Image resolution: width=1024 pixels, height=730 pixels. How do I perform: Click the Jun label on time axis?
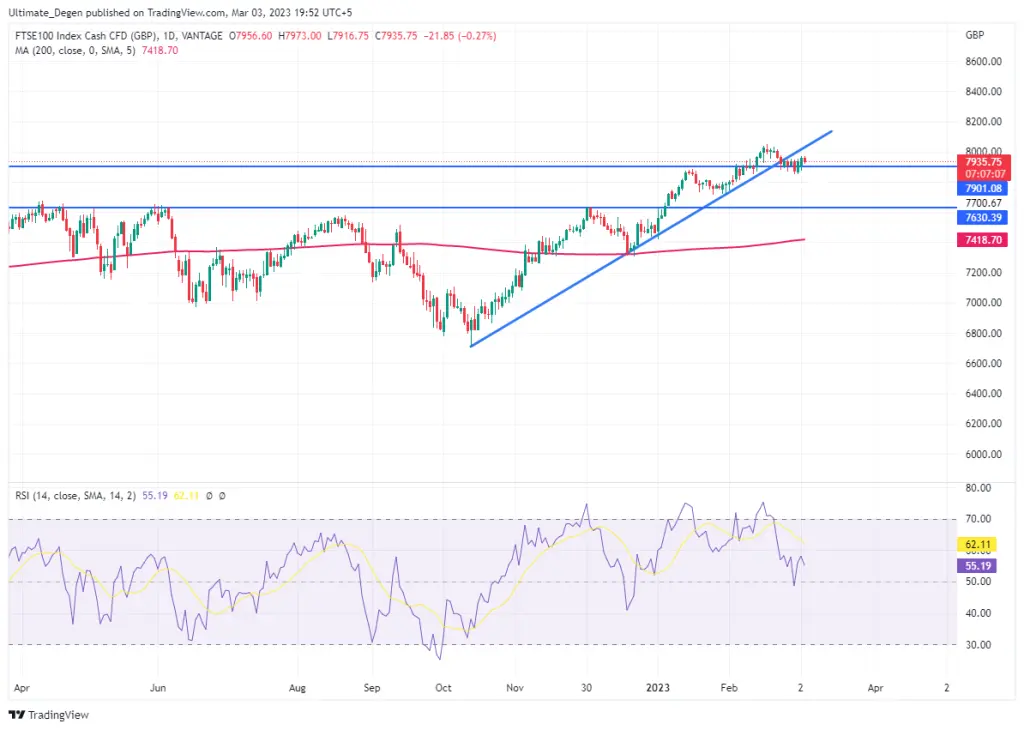pos(158,688)
